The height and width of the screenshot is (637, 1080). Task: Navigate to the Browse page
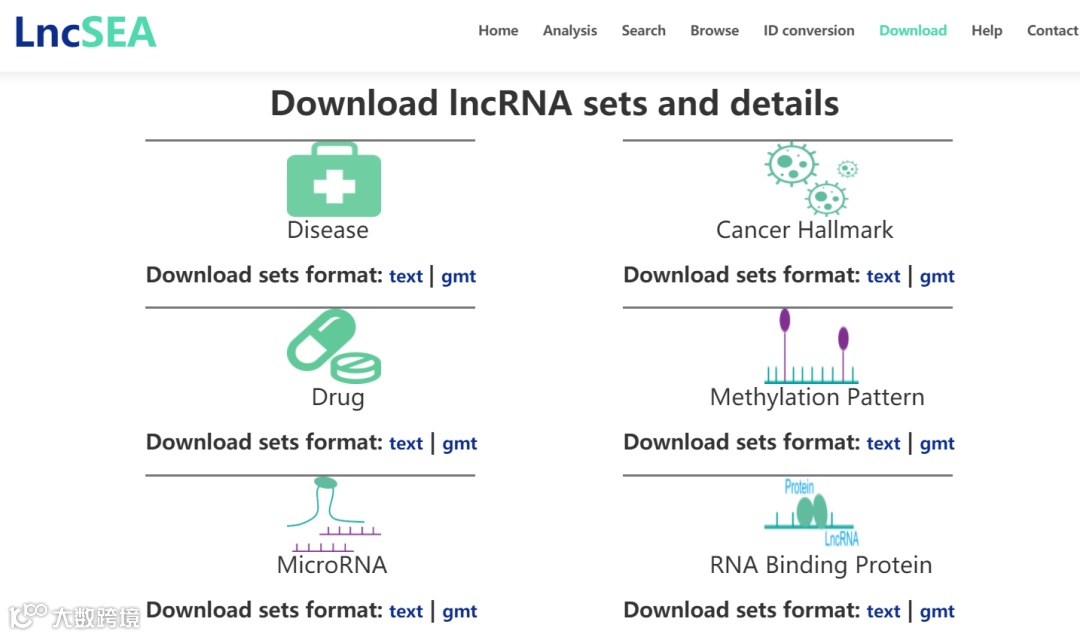point(714,31)
